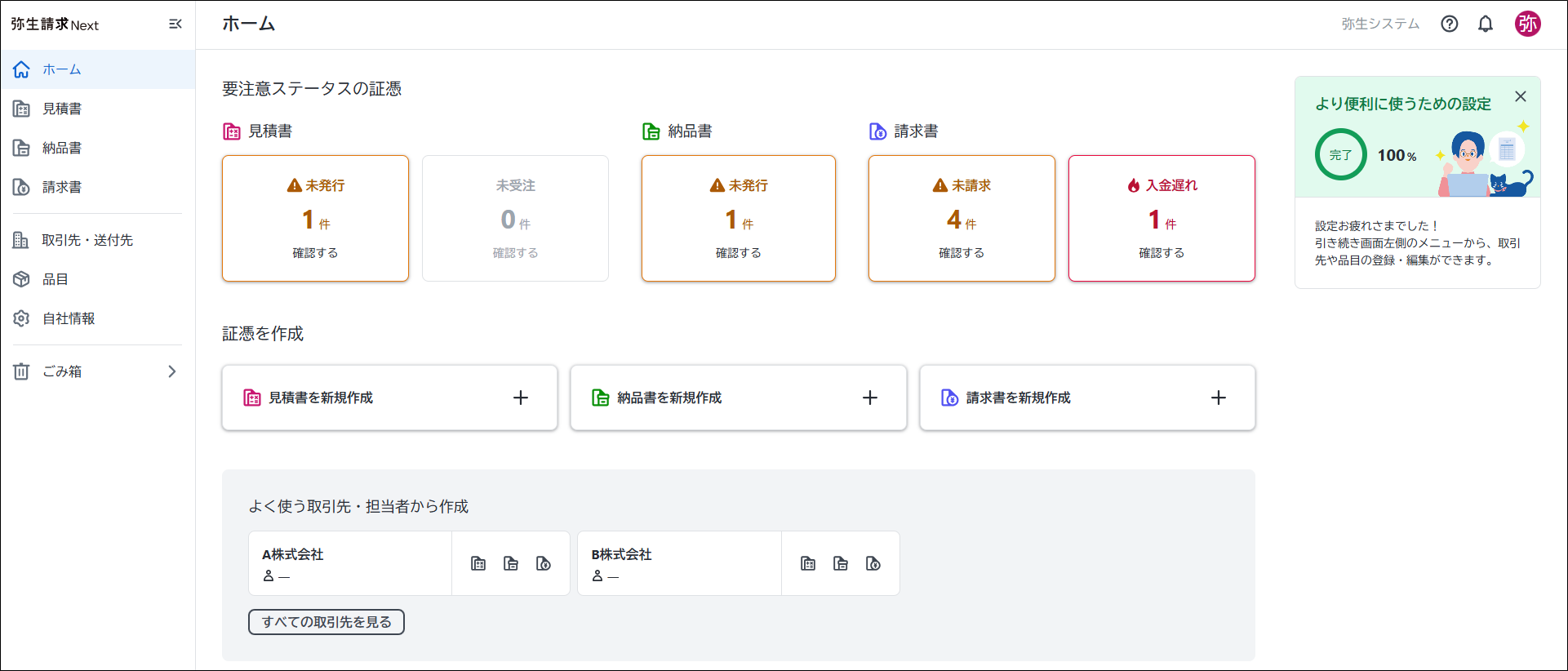Click 見積書を新規作成 button
1568x671 pixels.
389,398
